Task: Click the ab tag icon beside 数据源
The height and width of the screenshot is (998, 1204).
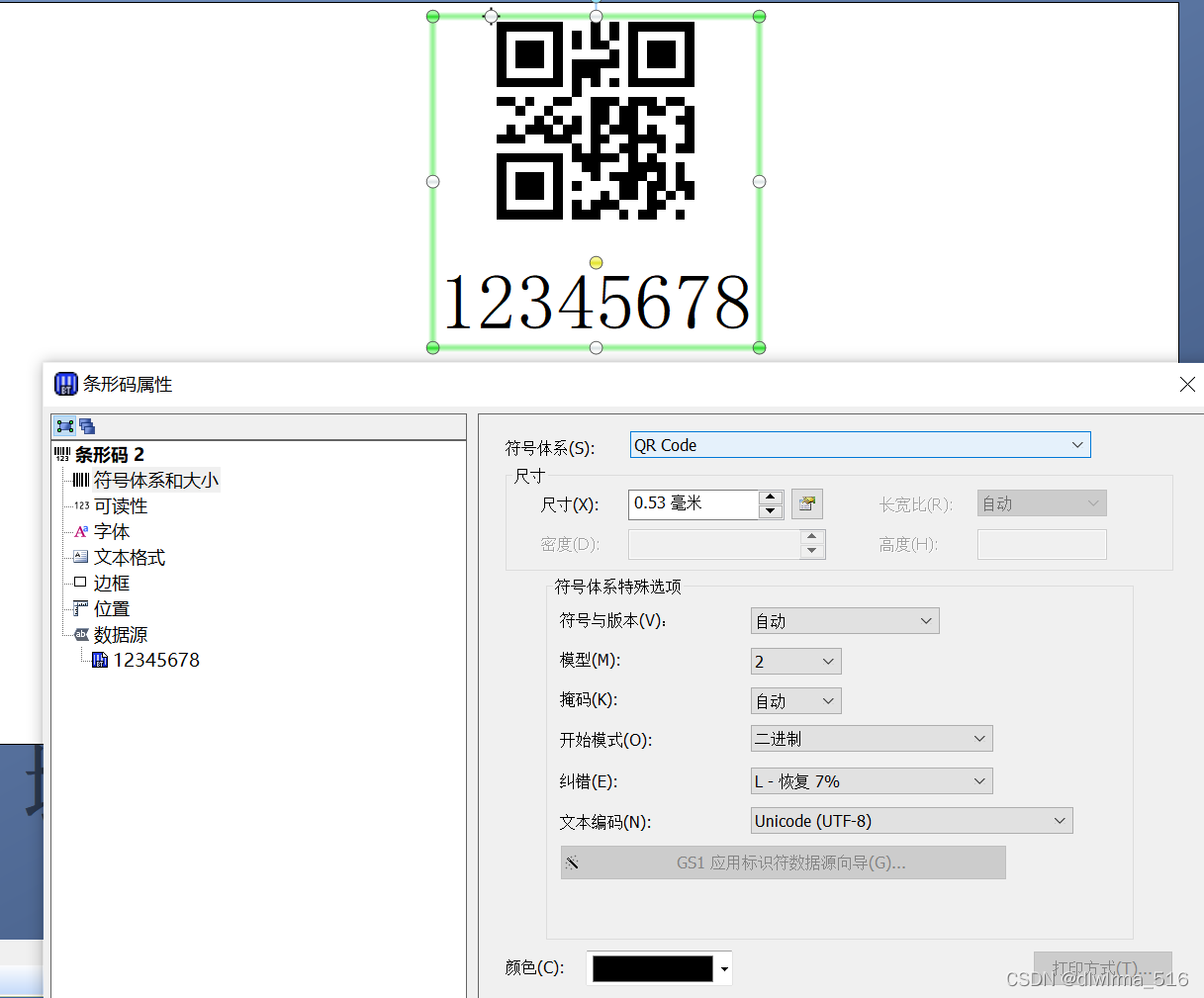Action: point(81,635)
